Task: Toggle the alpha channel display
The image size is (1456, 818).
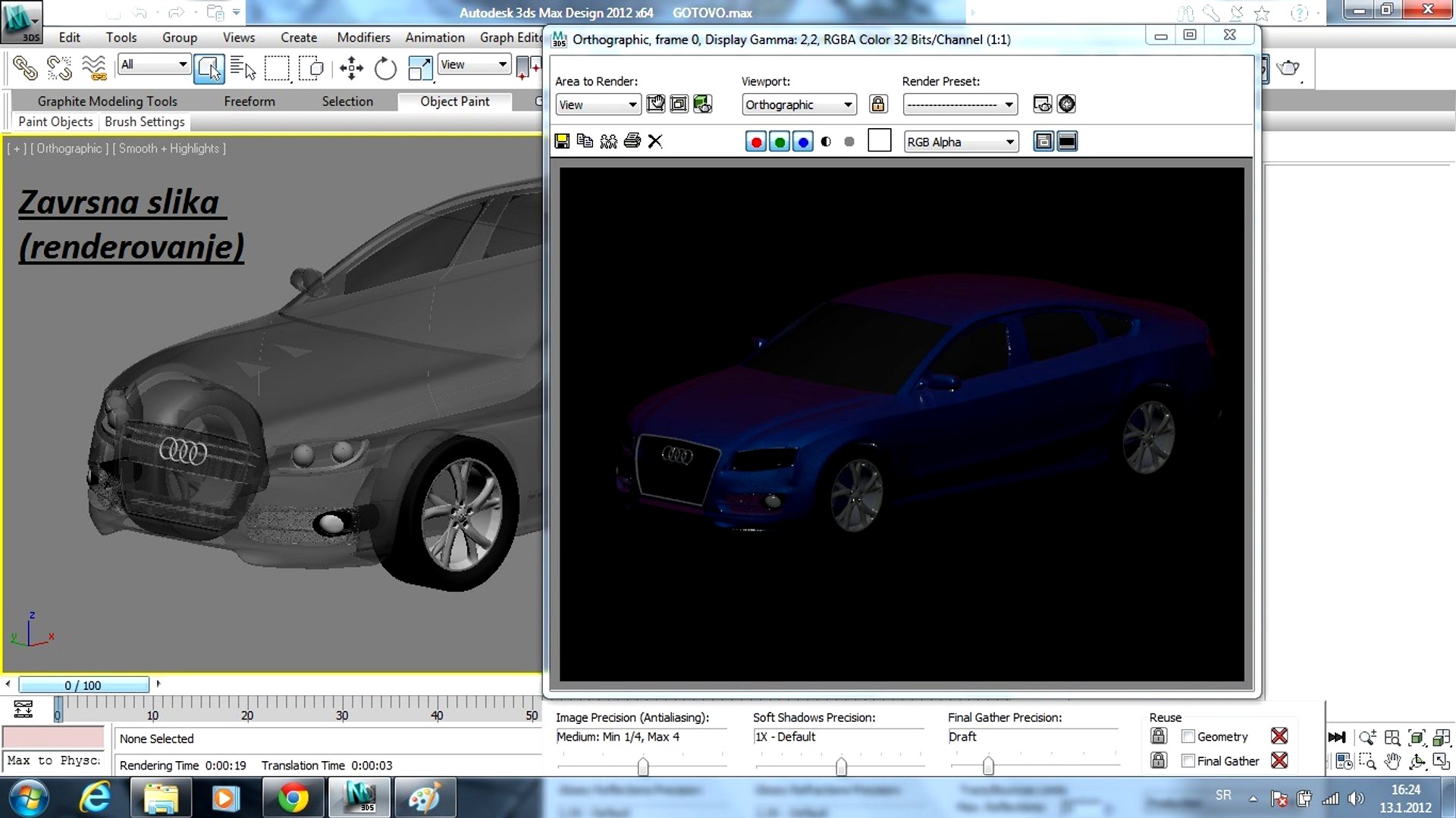Action: coord(827,142)
